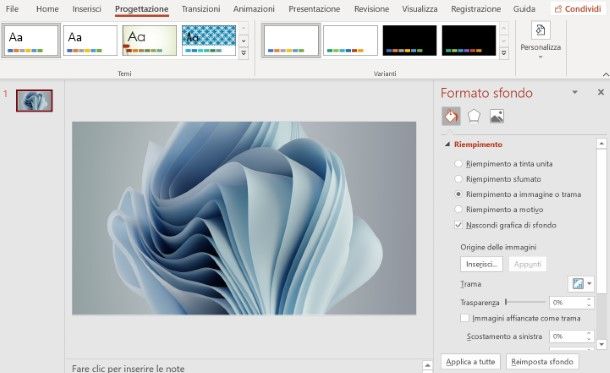Switch to the Animazioni tab
Screen dimensions: 610x373
coord(254,9)
